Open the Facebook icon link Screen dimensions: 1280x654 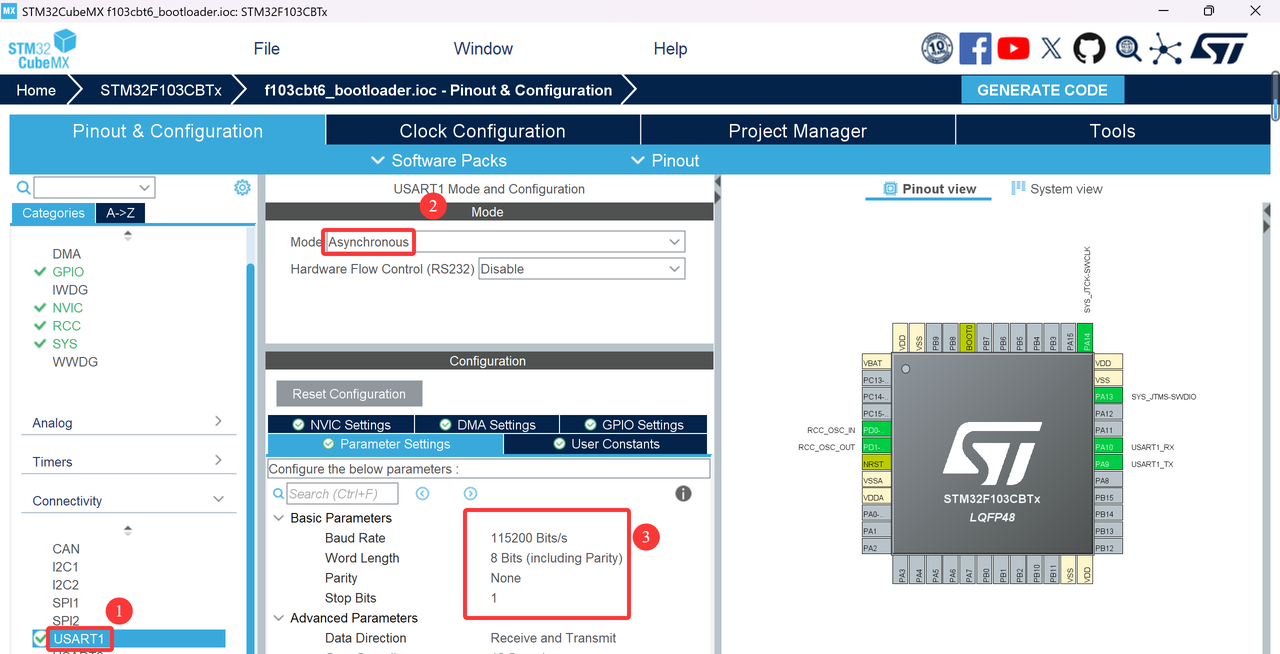tap(975, 48)
